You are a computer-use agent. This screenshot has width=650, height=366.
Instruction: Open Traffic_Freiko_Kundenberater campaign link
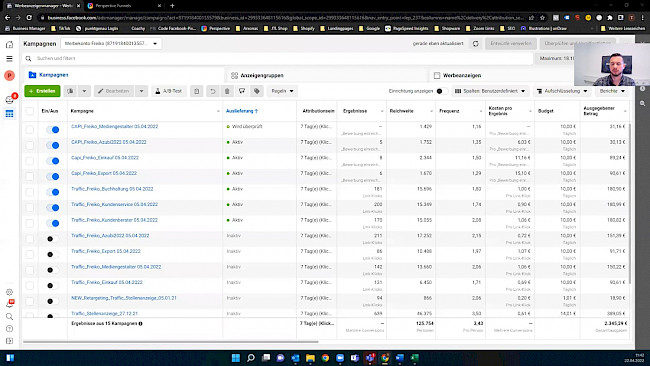(114, 220)
